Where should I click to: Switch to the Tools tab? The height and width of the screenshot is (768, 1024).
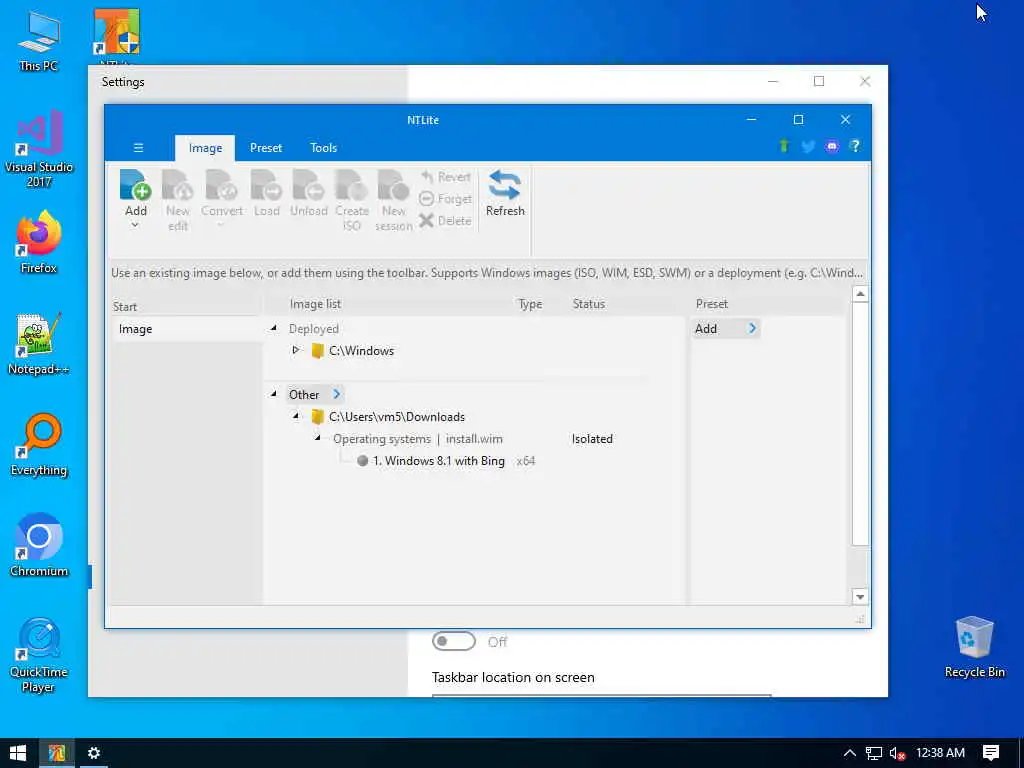pyautogui.click(x=323, y=148)
